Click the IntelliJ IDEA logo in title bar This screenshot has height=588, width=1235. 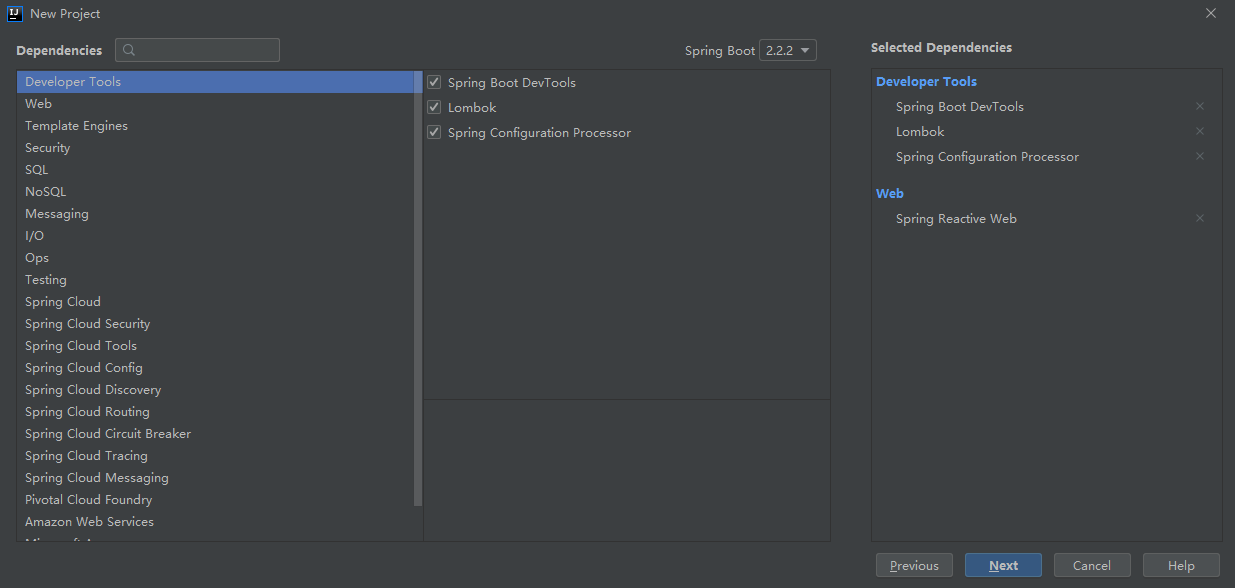15,14
